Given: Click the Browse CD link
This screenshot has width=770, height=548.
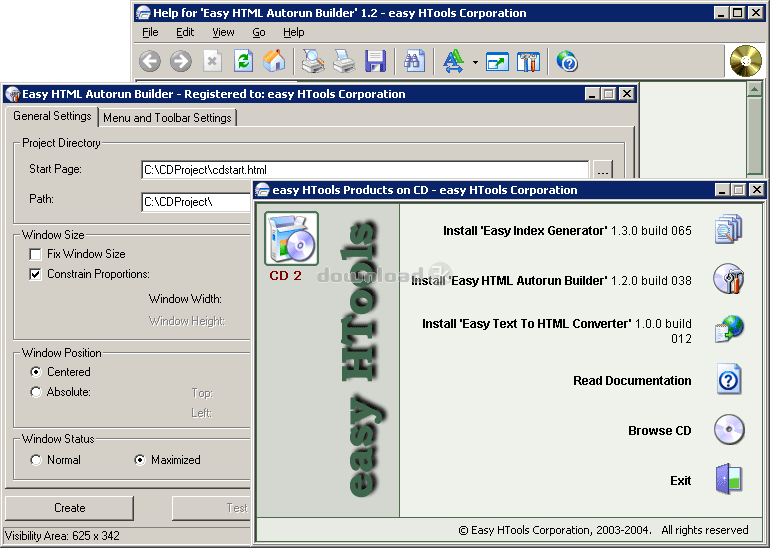Looking at the screenshot, I should pyautogui.click(x=660, y=431).
